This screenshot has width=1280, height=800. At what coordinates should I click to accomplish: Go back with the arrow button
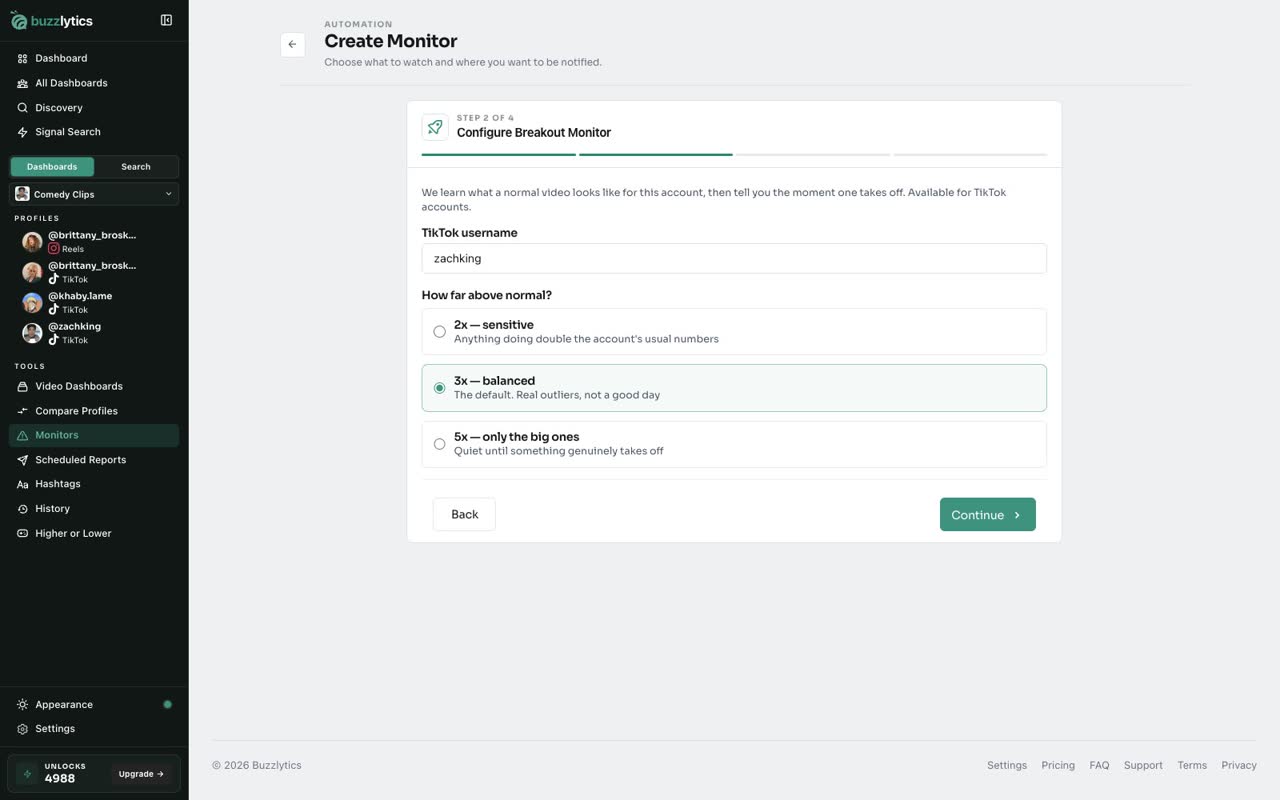(292, 44)
